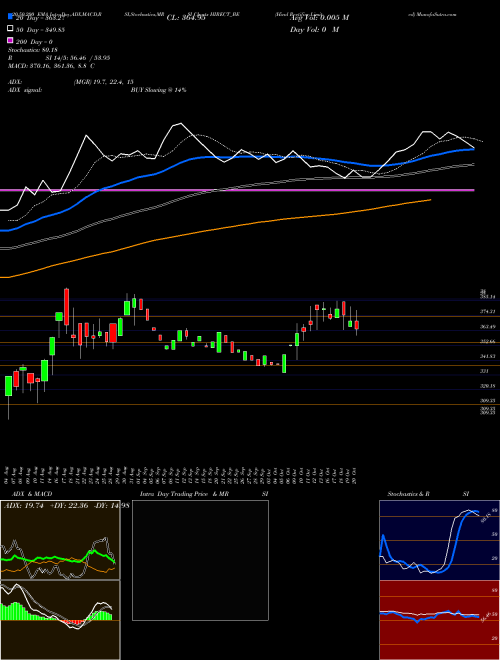The image size is (500, 660).
Task: Click the 'ADX: 19.74' readout in ADX panel
Action: (x=22, y=506)
